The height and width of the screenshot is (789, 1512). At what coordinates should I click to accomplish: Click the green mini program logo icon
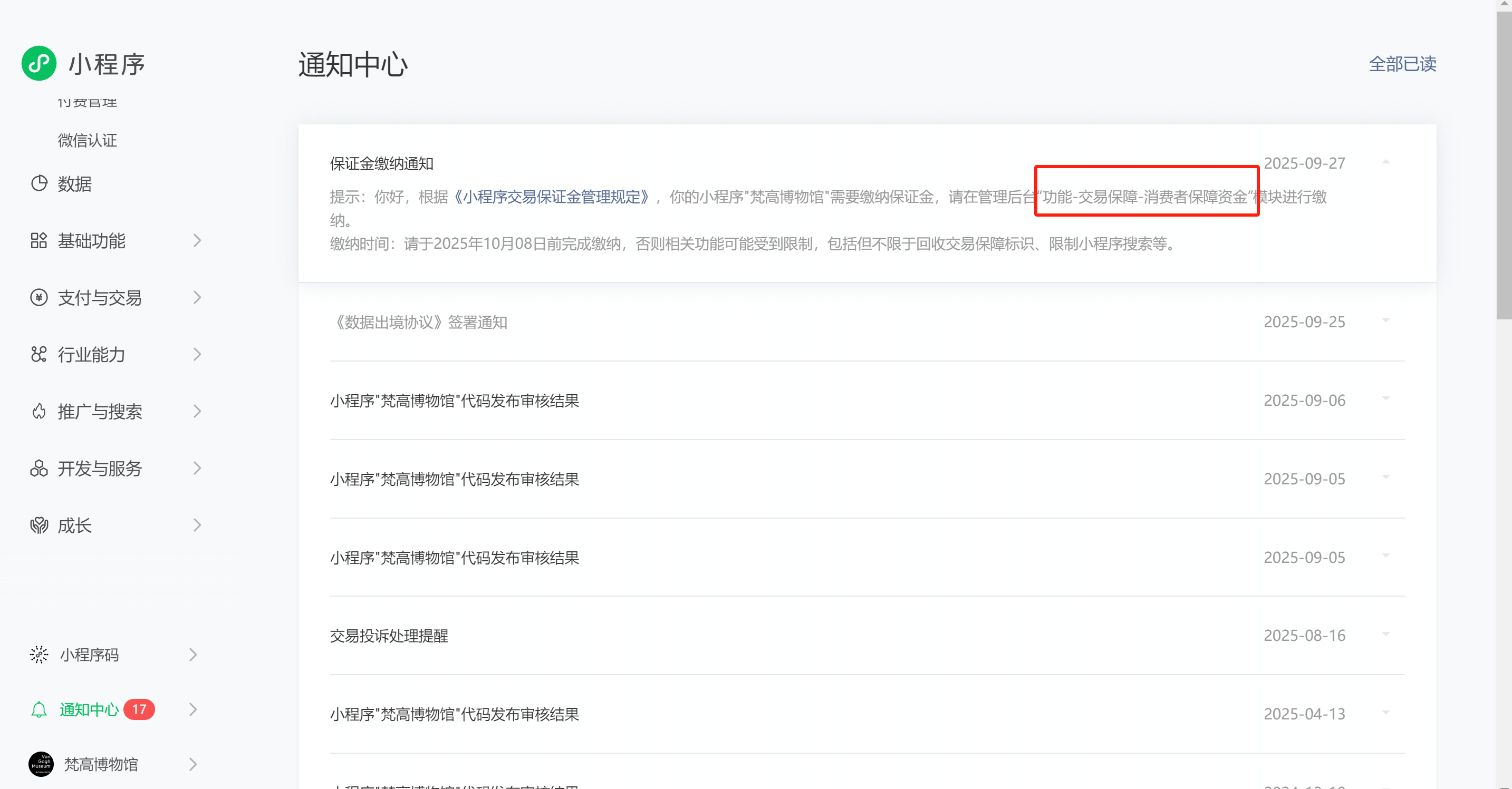pos(38,63)
